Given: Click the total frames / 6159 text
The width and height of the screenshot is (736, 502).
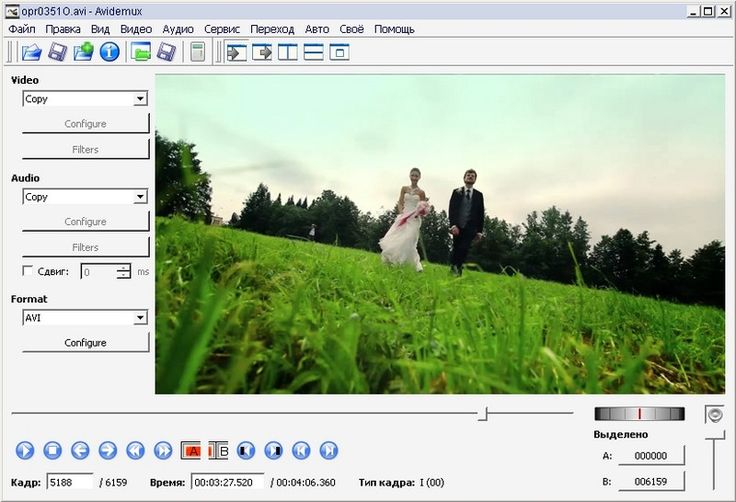Looking at the screenshot, I should point(113,482).
